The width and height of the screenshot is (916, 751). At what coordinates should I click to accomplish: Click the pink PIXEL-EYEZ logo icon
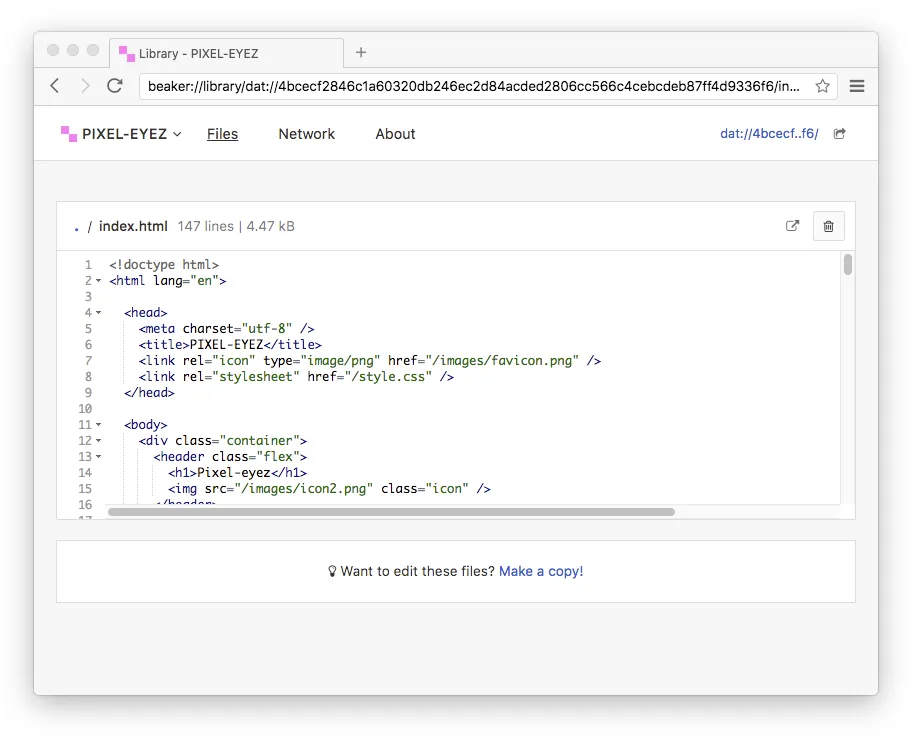[68, 134]
